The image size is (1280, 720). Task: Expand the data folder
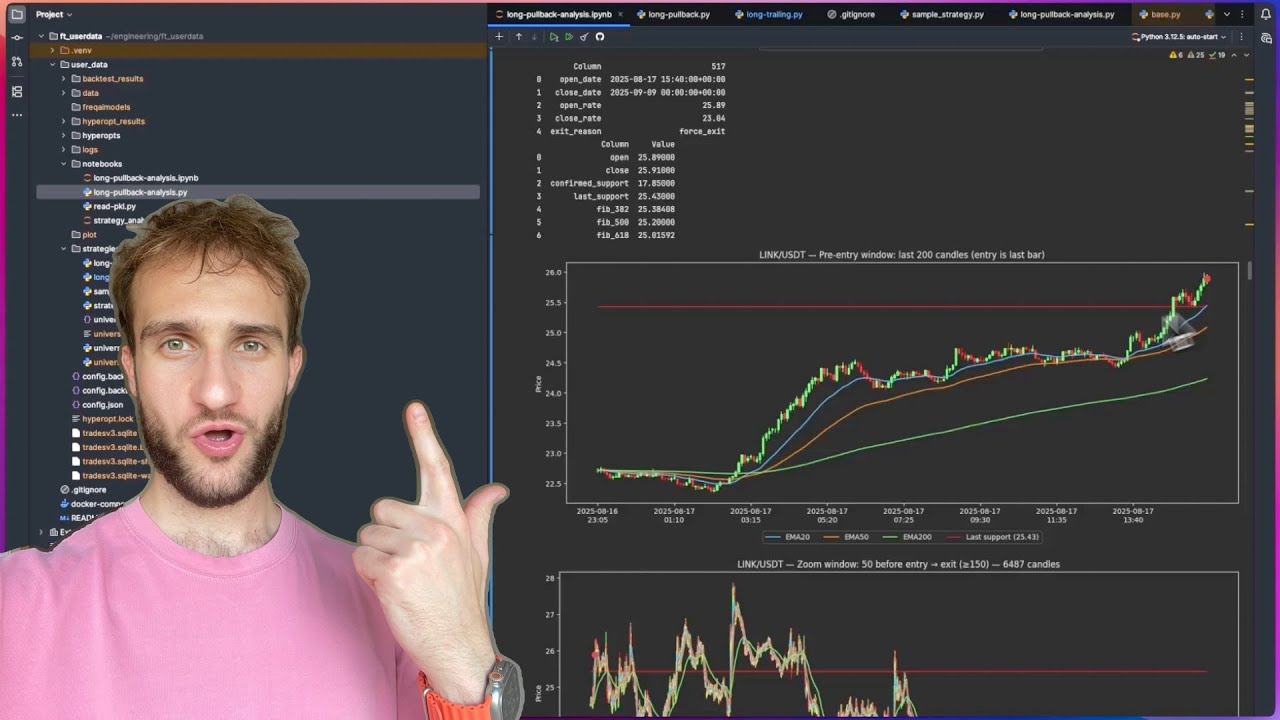pyautogui.click(x=63, y=93)
